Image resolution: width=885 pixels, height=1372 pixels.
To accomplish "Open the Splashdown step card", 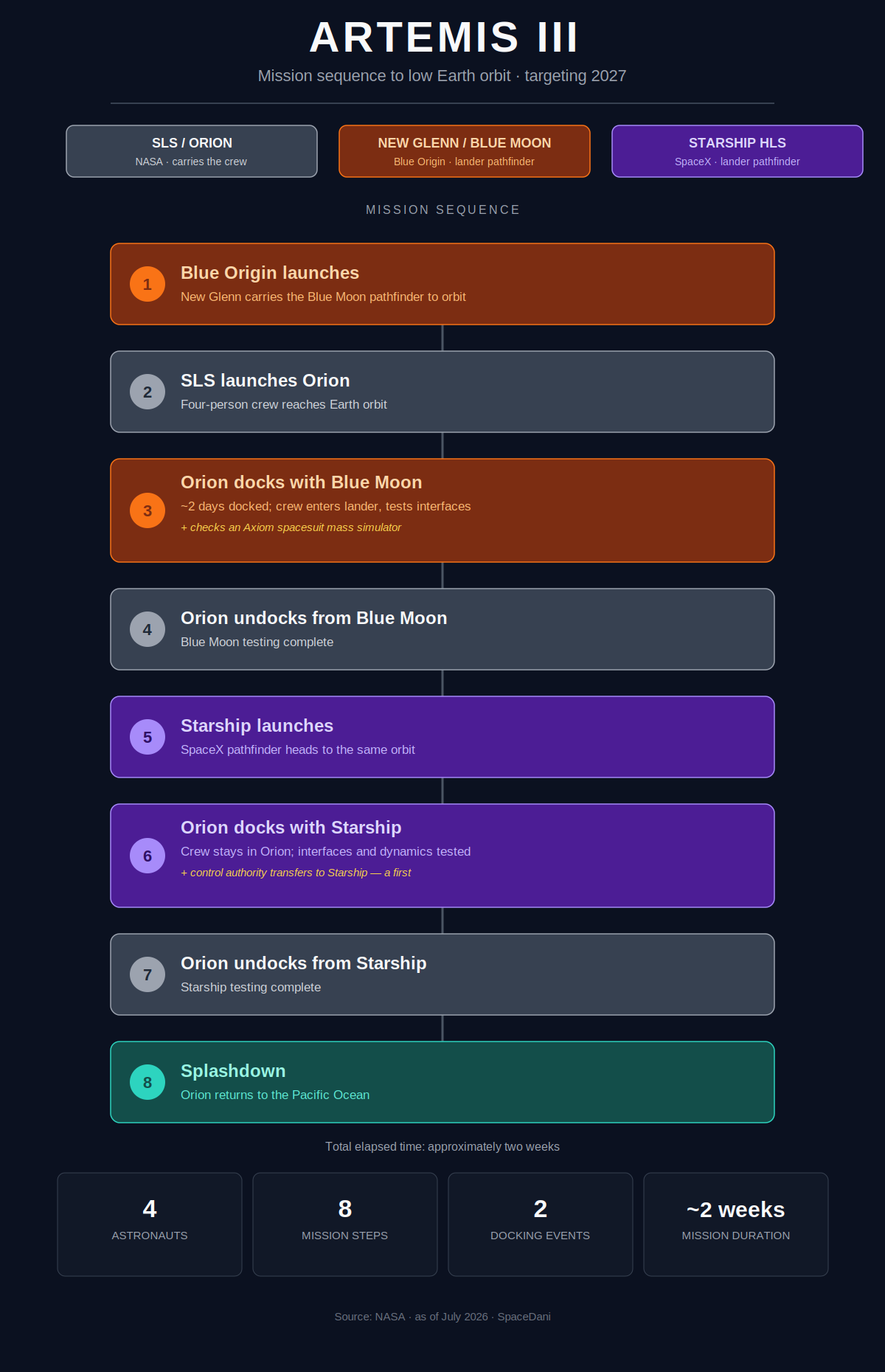I will pos(442,1082).
